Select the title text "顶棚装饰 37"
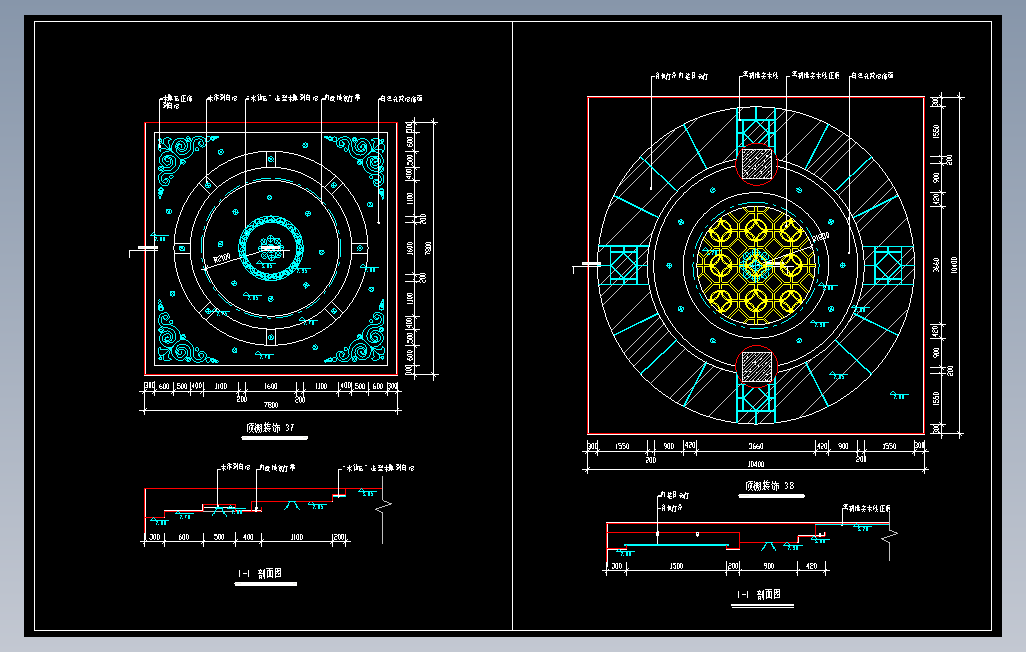This screenshot has width=1026, height=652. [x=270, y=427]
